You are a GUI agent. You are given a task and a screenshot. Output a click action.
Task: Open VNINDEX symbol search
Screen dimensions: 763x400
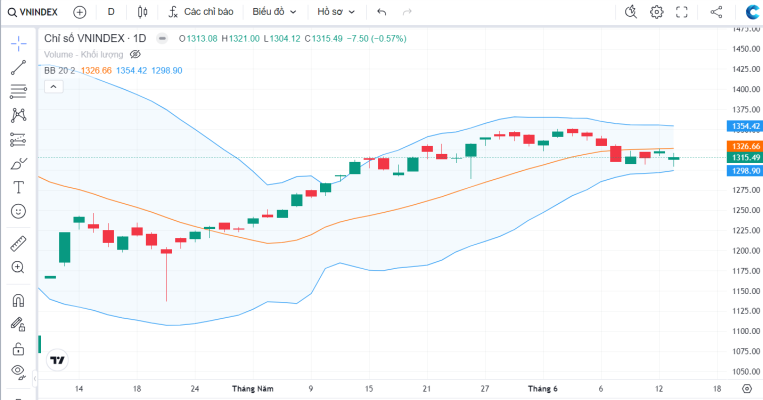[33, 12]
